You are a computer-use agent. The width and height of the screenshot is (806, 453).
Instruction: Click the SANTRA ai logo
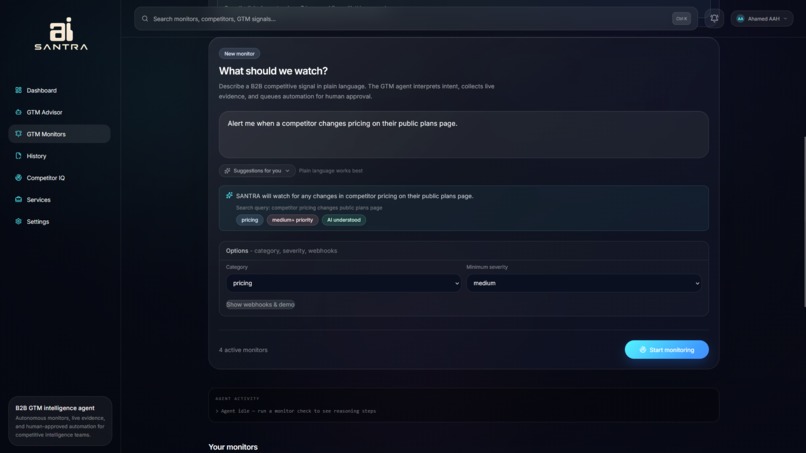pos(61,34)
